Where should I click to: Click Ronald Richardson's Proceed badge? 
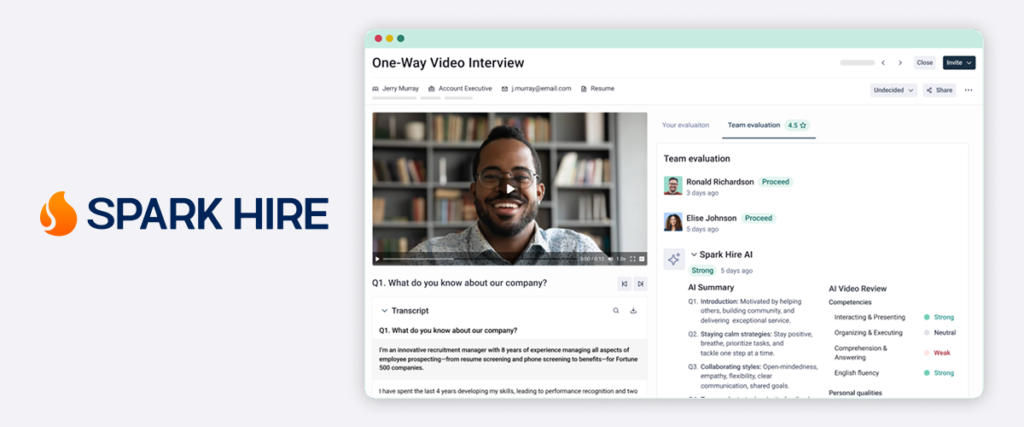(775, 182)
